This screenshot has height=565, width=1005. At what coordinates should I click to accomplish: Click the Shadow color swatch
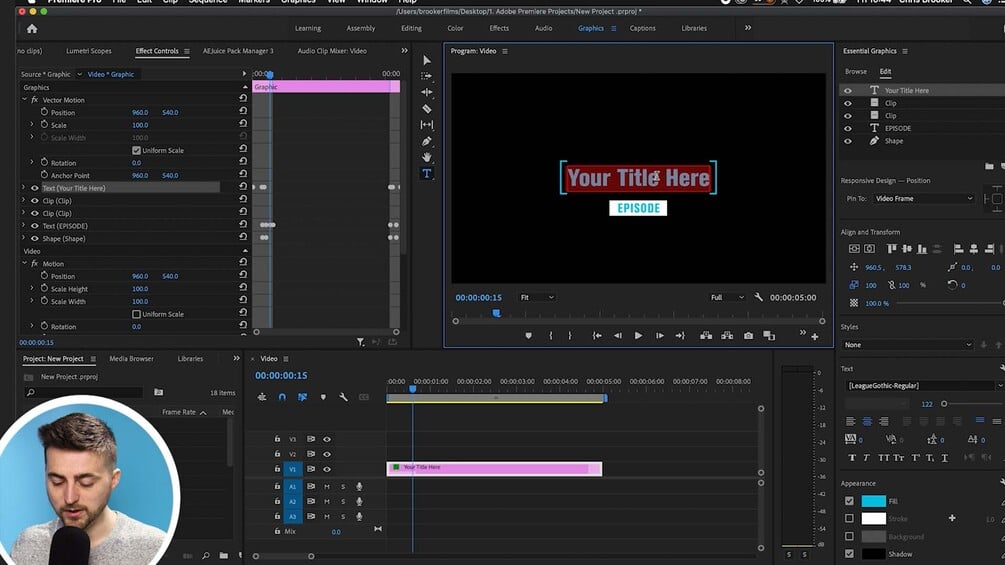coord(873,554)
